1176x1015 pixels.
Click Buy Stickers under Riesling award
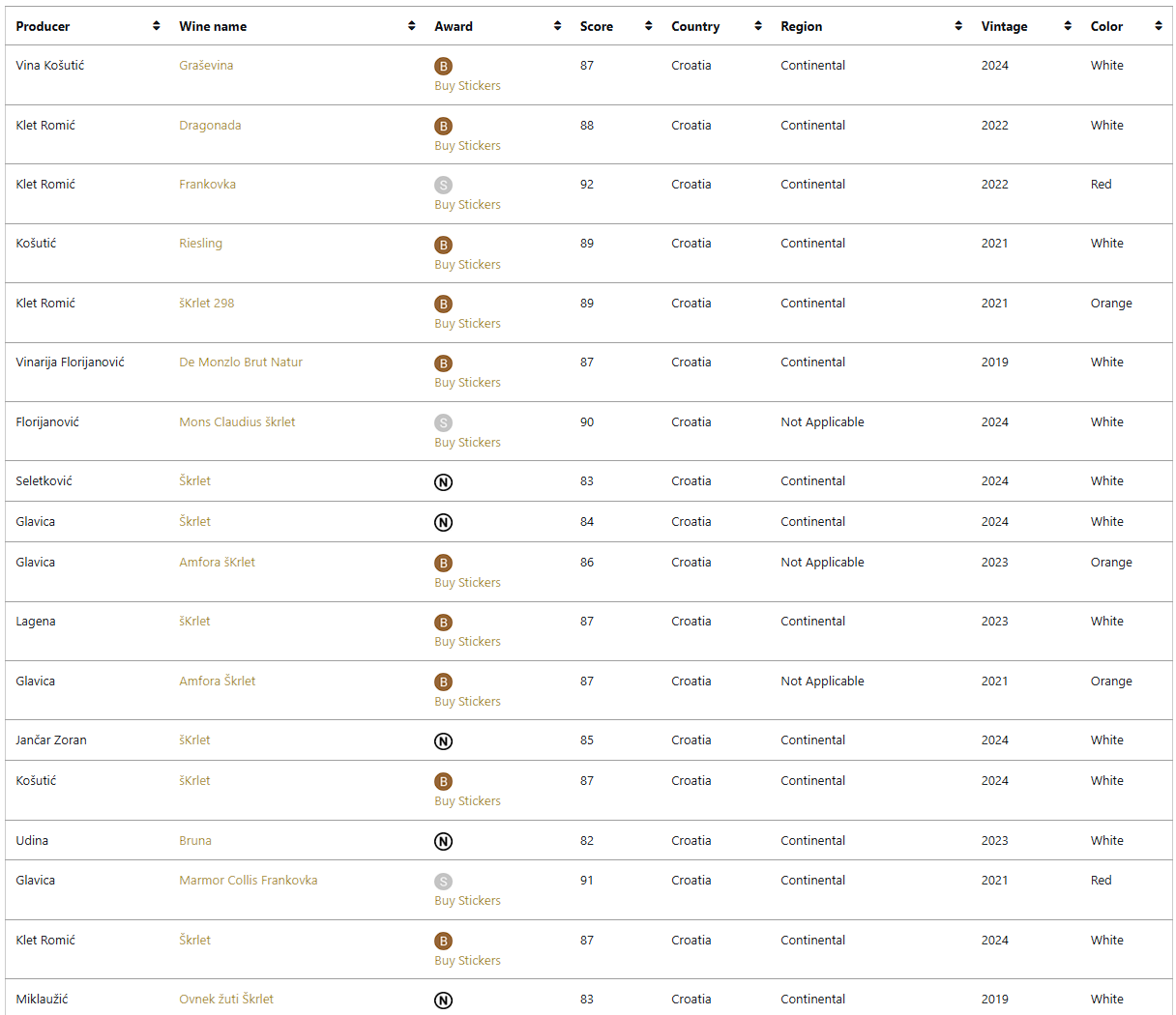pyautogui.click(x=467, y=265)
